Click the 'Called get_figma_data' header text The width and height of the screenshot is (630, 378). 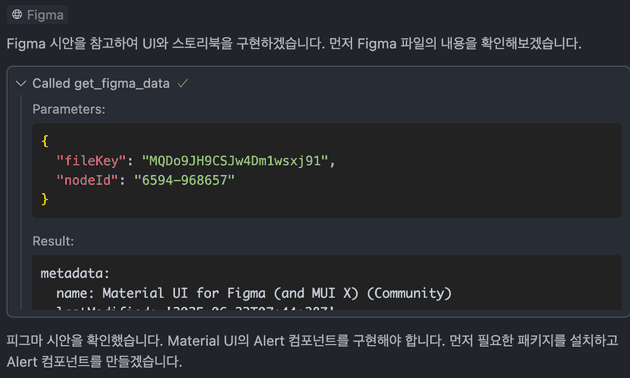coord(101,84)
